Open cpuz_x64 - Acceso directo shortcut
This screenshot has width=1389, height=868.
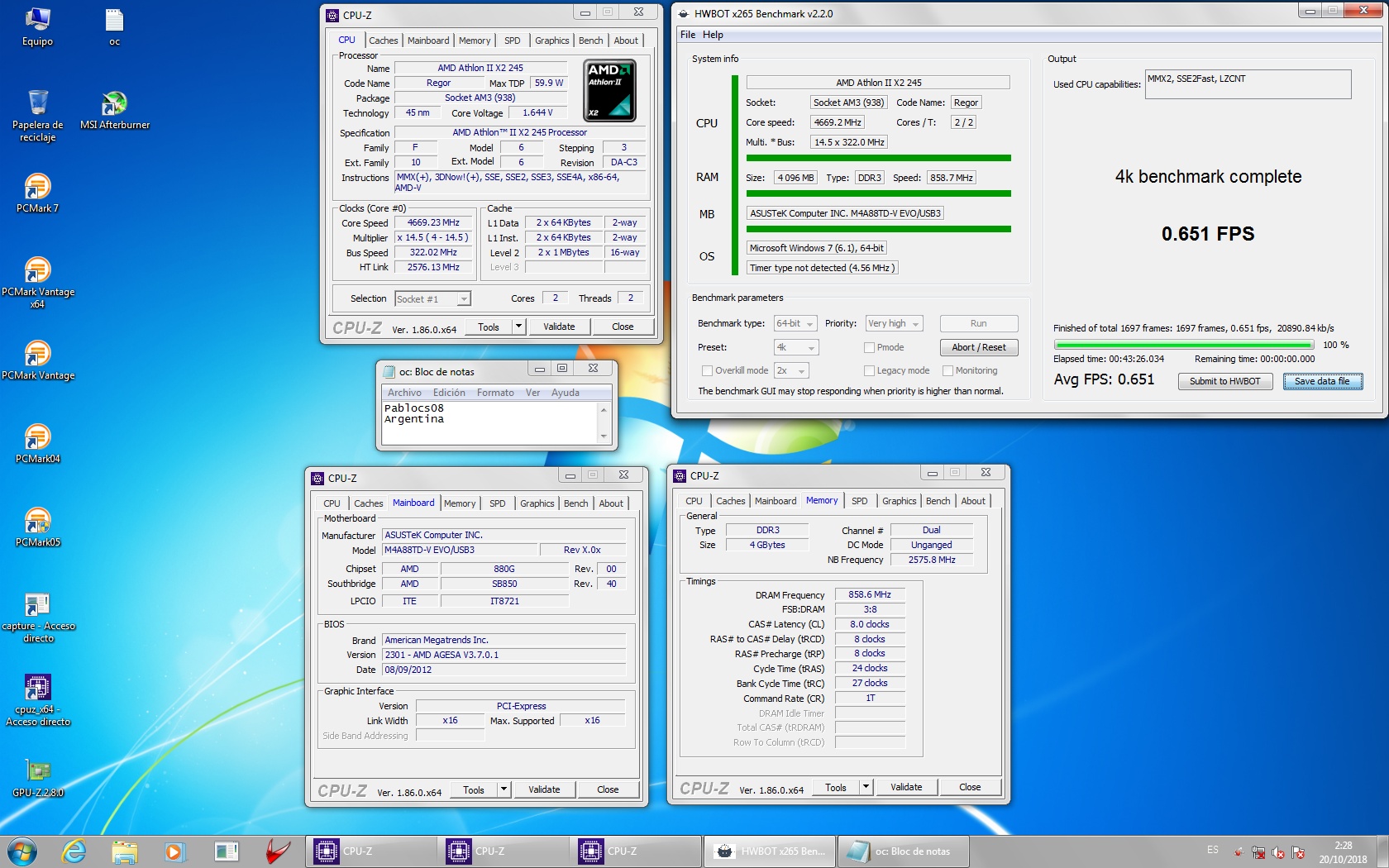click(37, 701)
